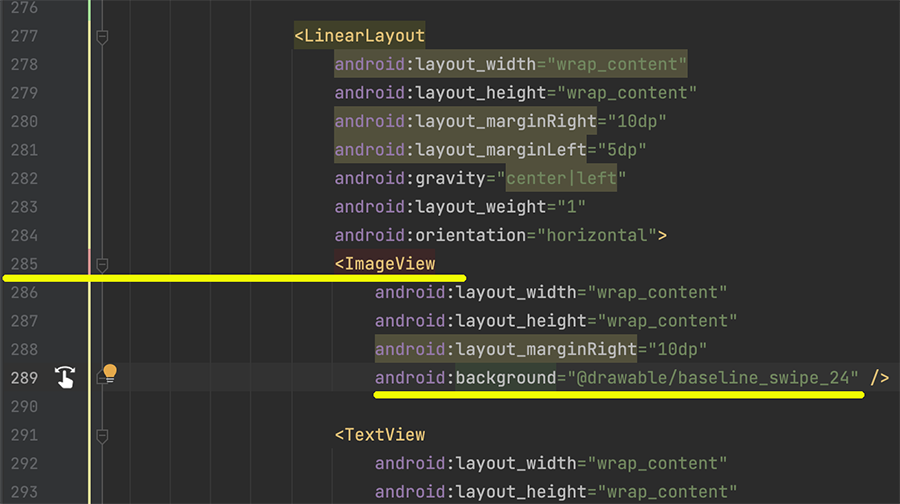This screenshot has height=504, width=900.
Task: Click the empty line 290
Action: [500, 406]
